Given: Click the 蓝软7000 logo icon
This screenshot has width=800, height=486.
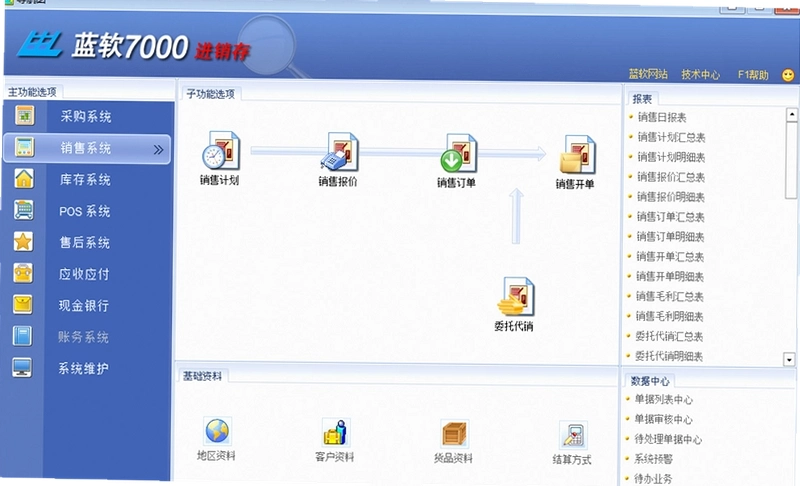Looking at the screenshot, I should [40, 45].
